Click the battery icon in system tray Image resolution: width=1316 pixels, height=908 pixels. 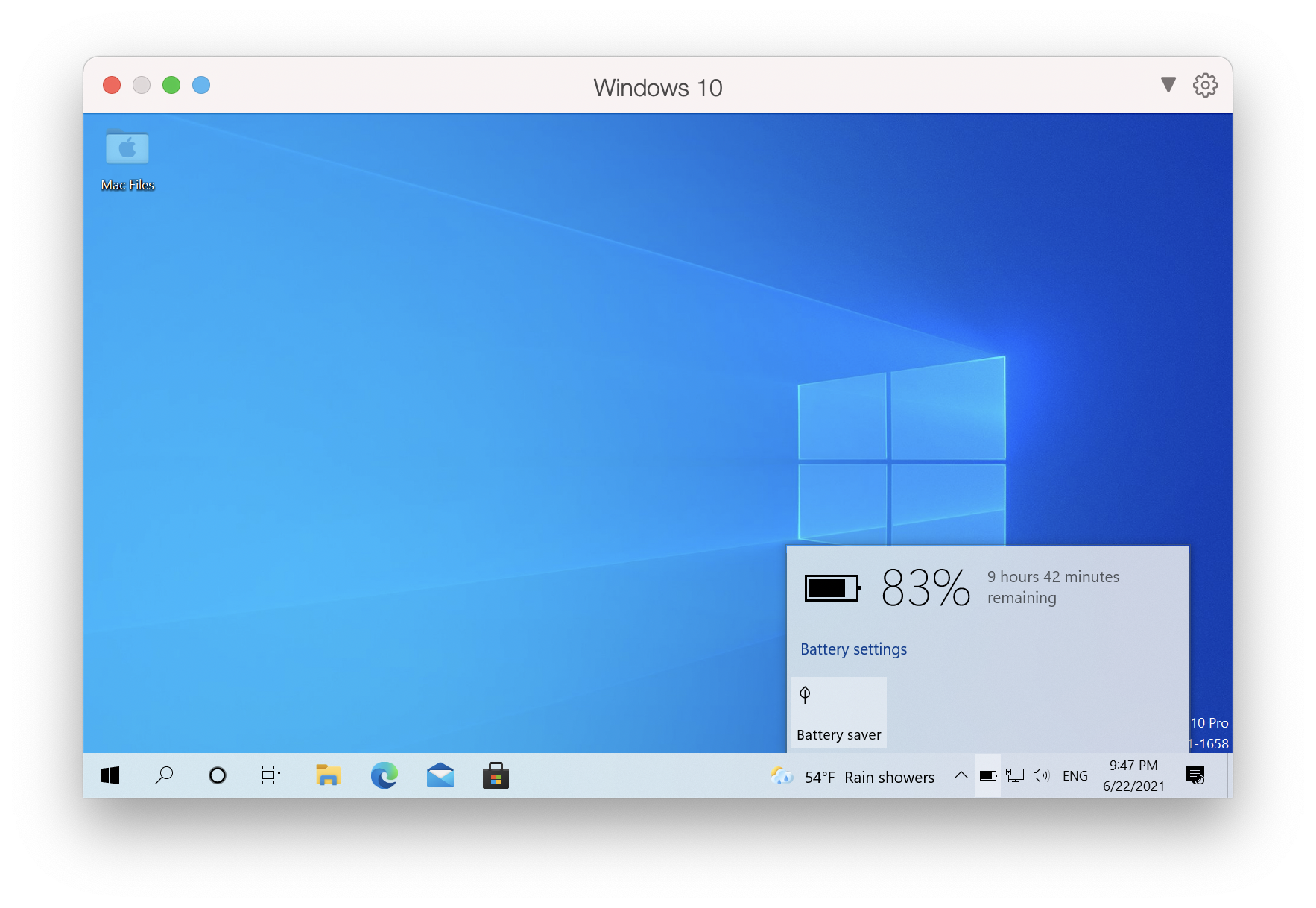[x=988, y=776]
